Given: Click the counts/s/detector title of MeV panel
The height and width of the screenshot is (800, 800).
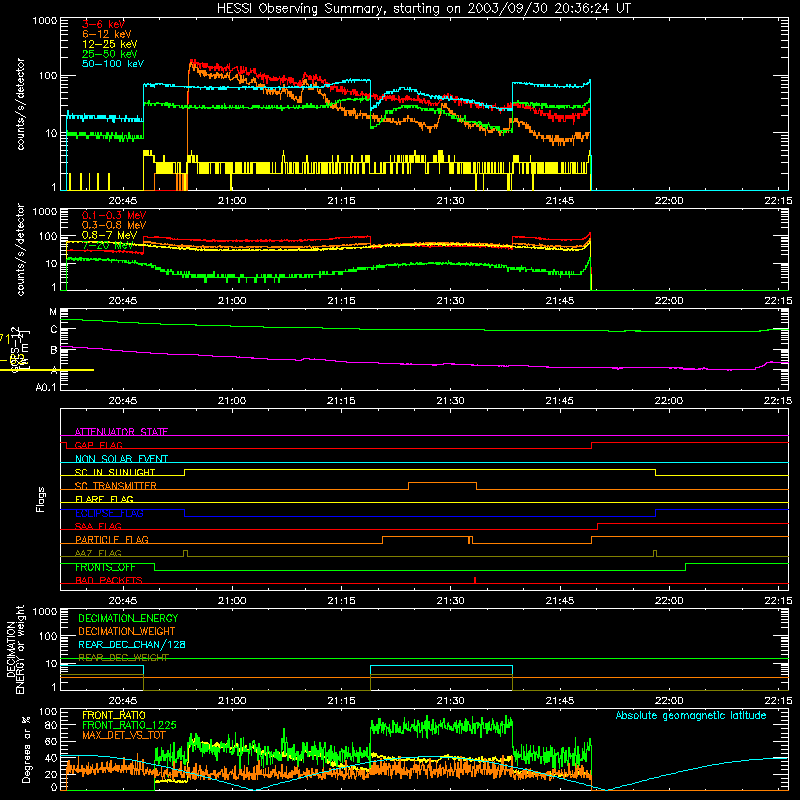Looking at the screenshot, I should pyautogui.click(x=20, y=249).
